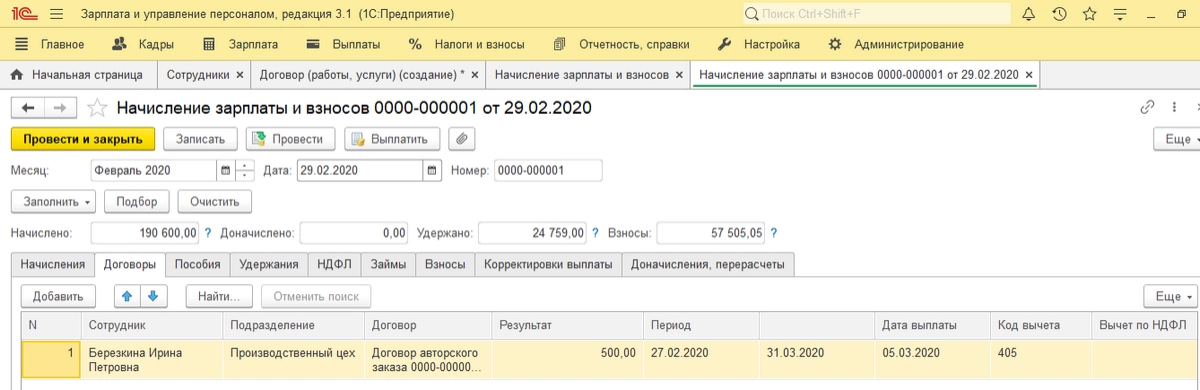The width and height of the screenshot is (1200, 390).
Task: Go back with left arrow button
Action: tap(28, 108)
